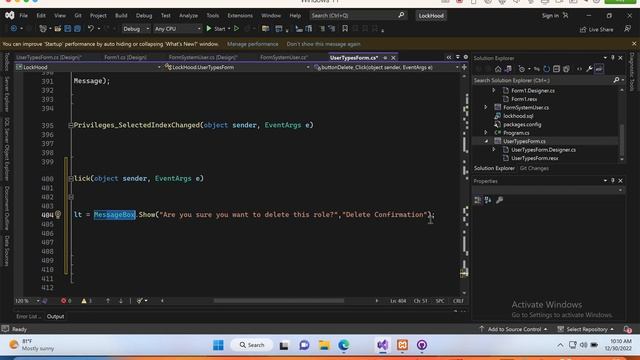Viewport: 640px width, 360px height.
Task: Click Show All Files icon in Solution Explorer
Action: (x=566, y=69)
